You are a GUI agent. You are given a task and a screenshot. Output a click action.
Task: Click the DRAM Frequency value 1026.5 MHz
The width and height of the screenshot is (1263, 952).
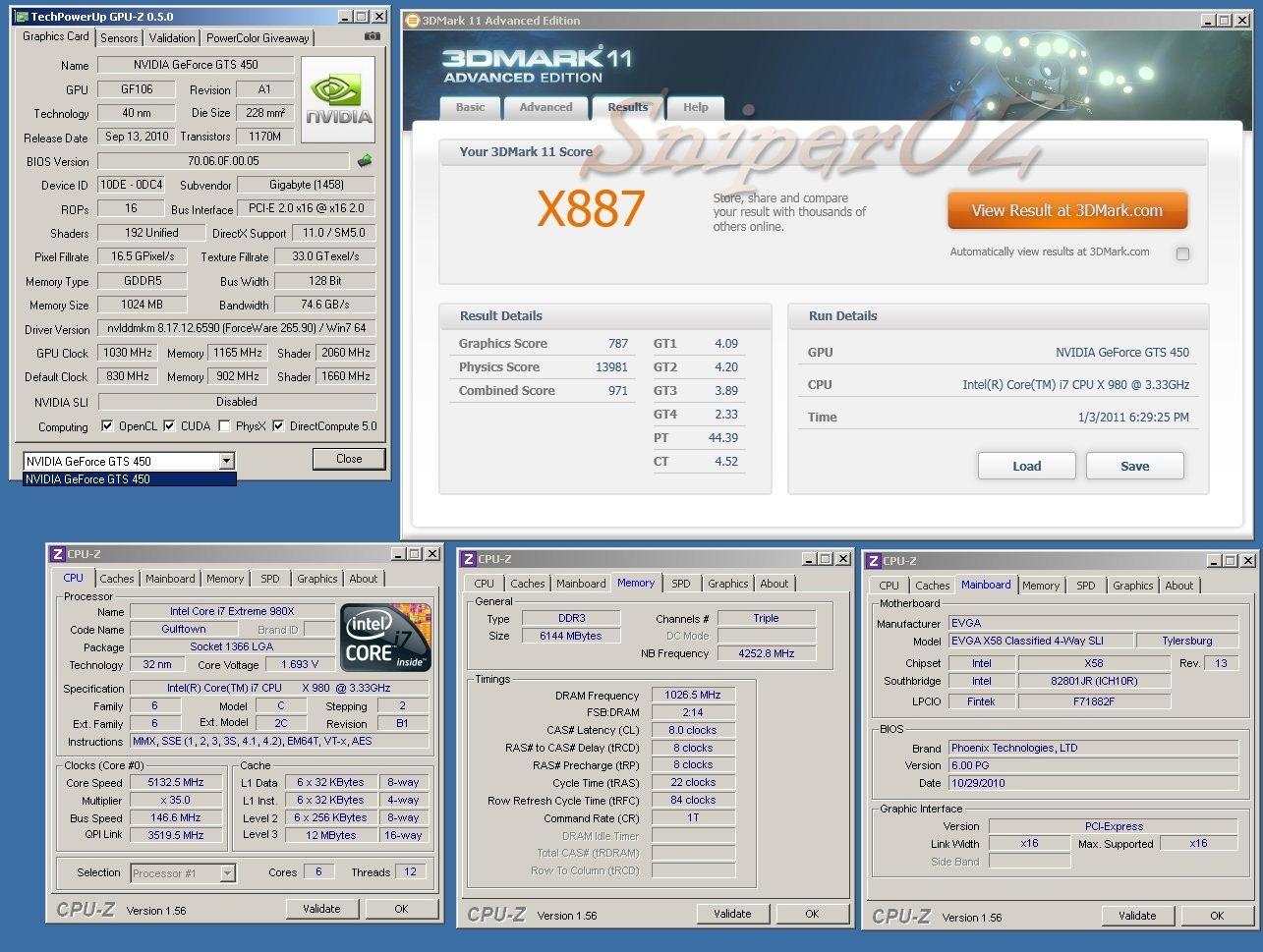click(693, 695)
